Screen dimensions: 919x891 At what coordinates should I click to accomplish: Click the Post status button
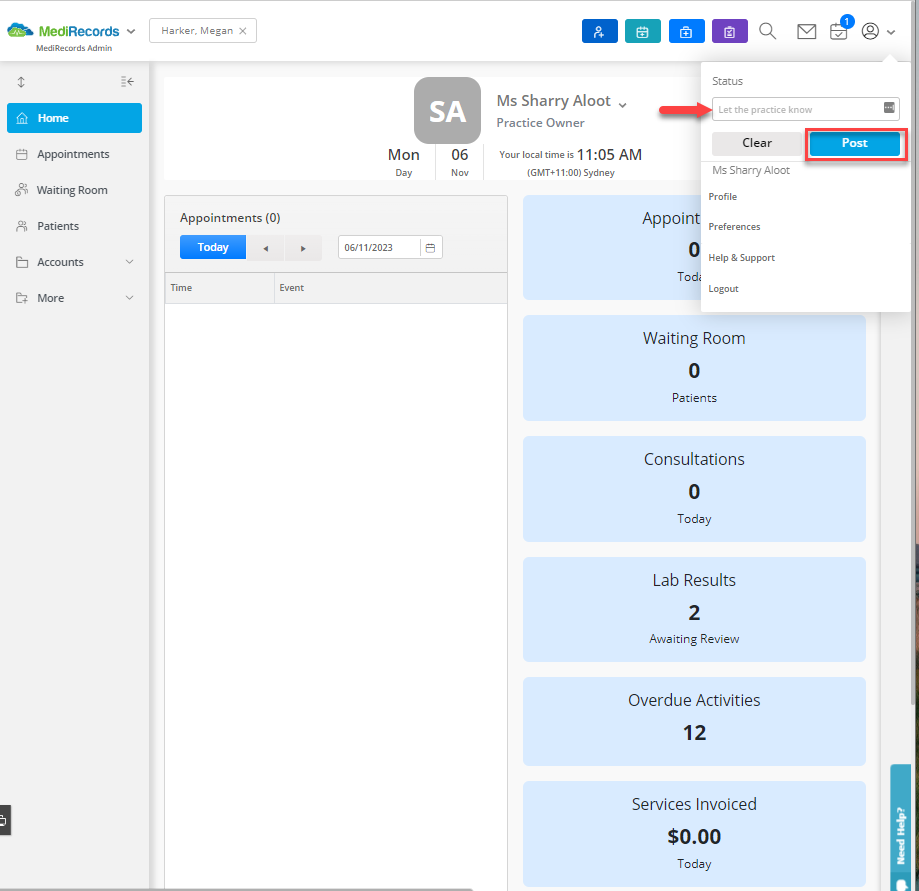click(855, 143)
